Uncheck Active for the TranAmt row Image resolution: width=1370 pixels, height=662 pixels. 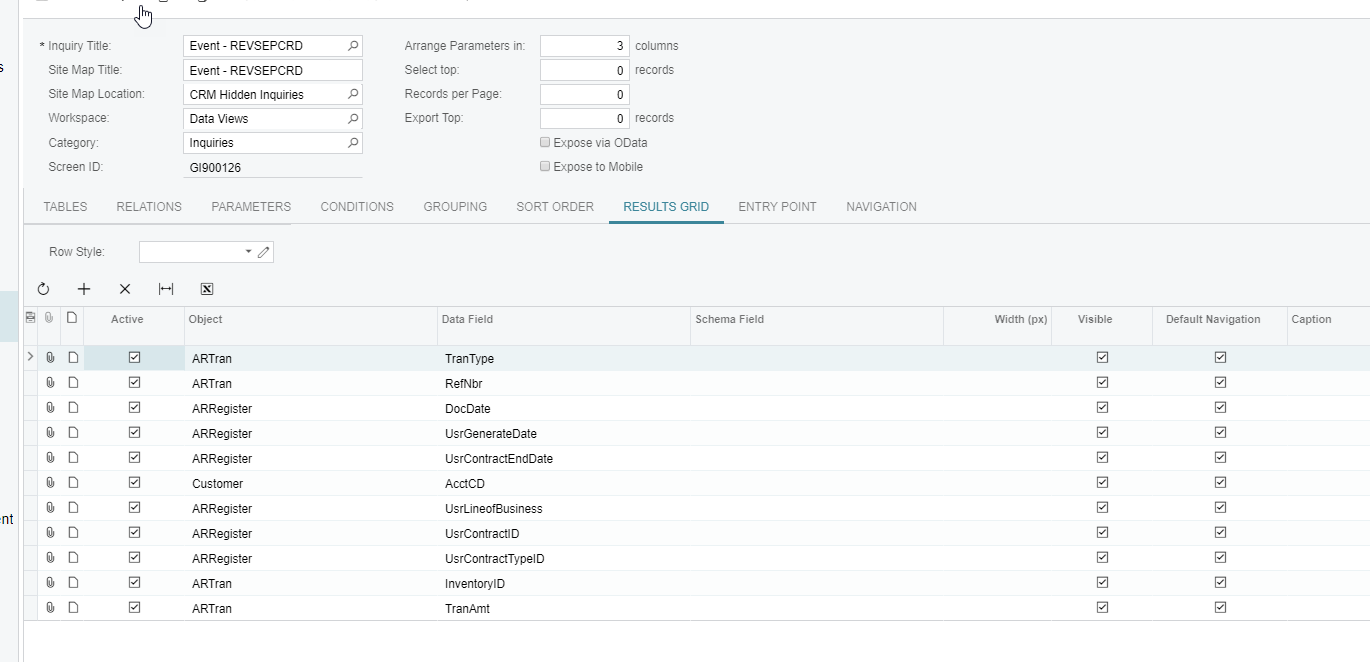(134, 608)
